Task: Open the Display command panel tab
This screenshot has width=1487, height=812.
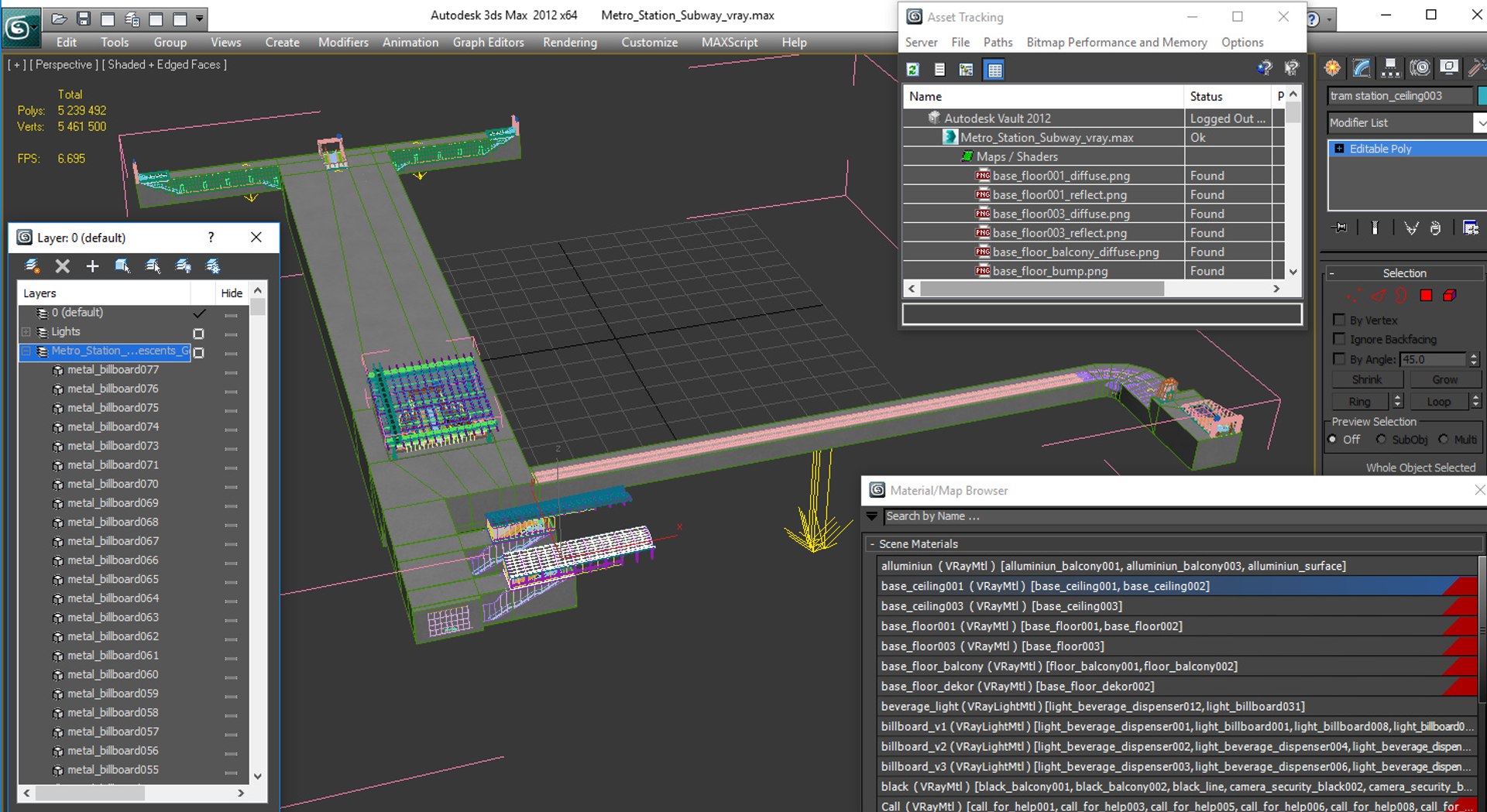Action: pyautogui.click(x=1448, y=68)
